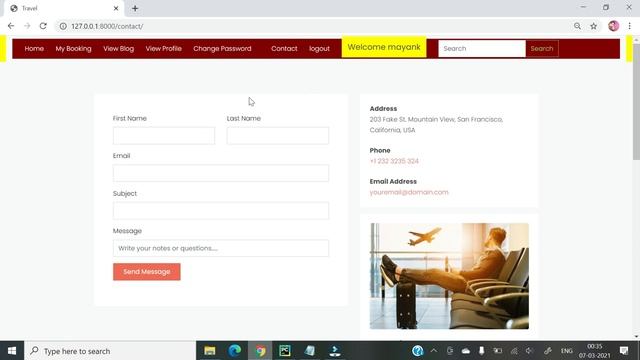The height and width of the screenshot is (360, 640).
Task: Click the browser forward arrow
Action: 27,26
